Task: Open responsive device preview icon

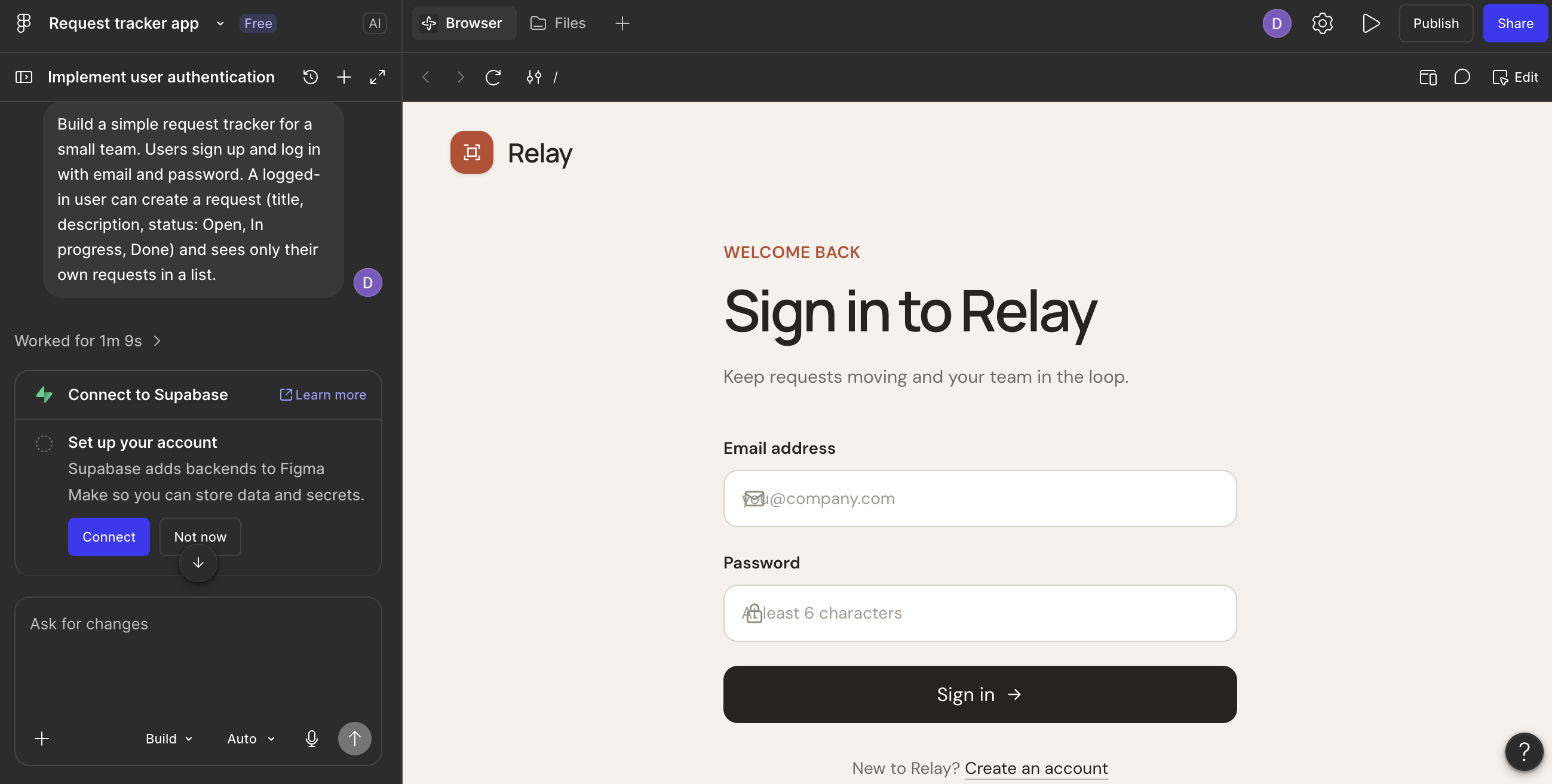Action: [1427, 77]
